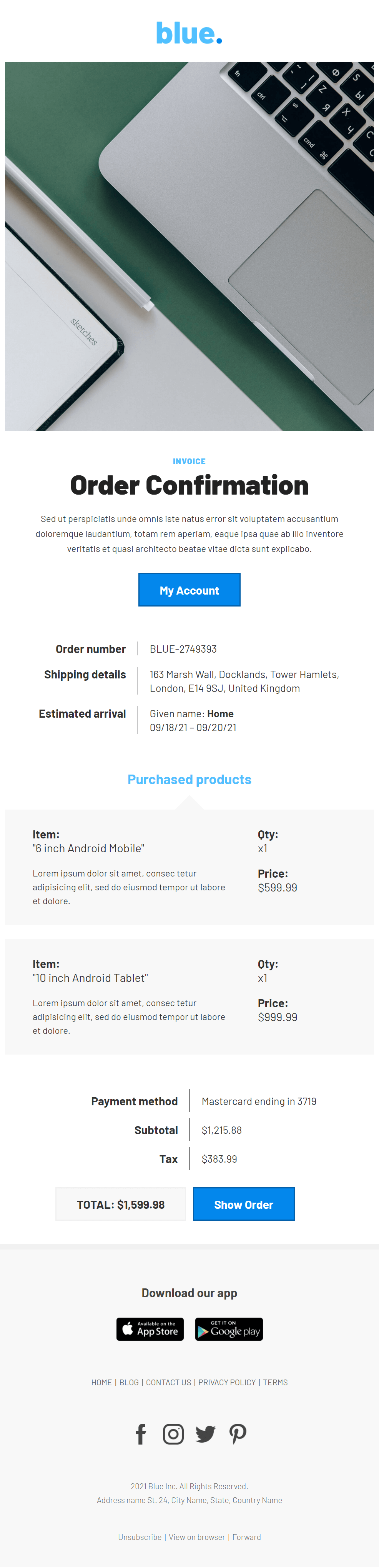Tap the Google Play download badge
This screenshot has height=1568, width=379.
coord(229,1329)
